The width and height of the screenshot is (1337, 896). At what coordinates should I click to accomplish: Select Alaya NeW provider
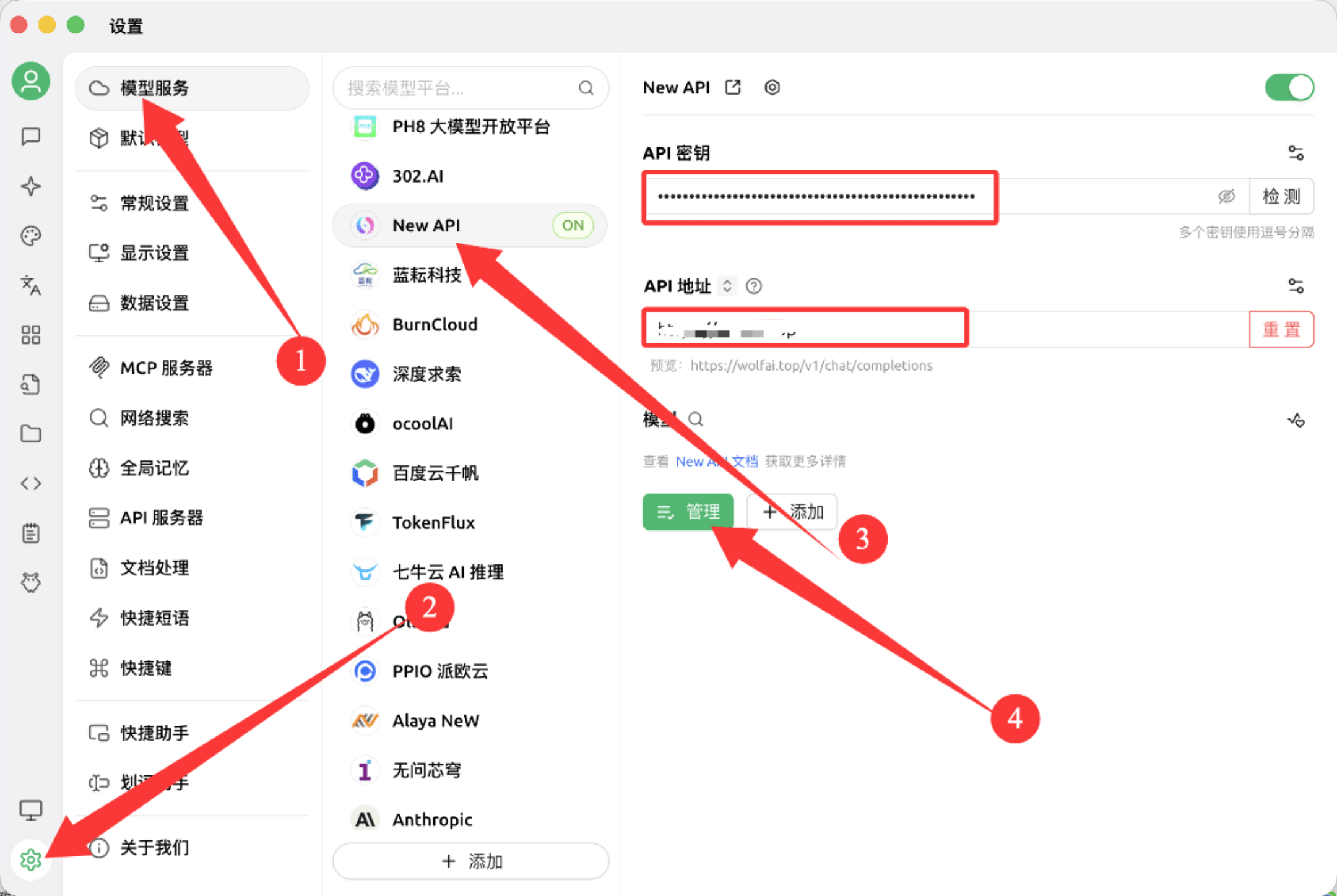pos(470,720)
